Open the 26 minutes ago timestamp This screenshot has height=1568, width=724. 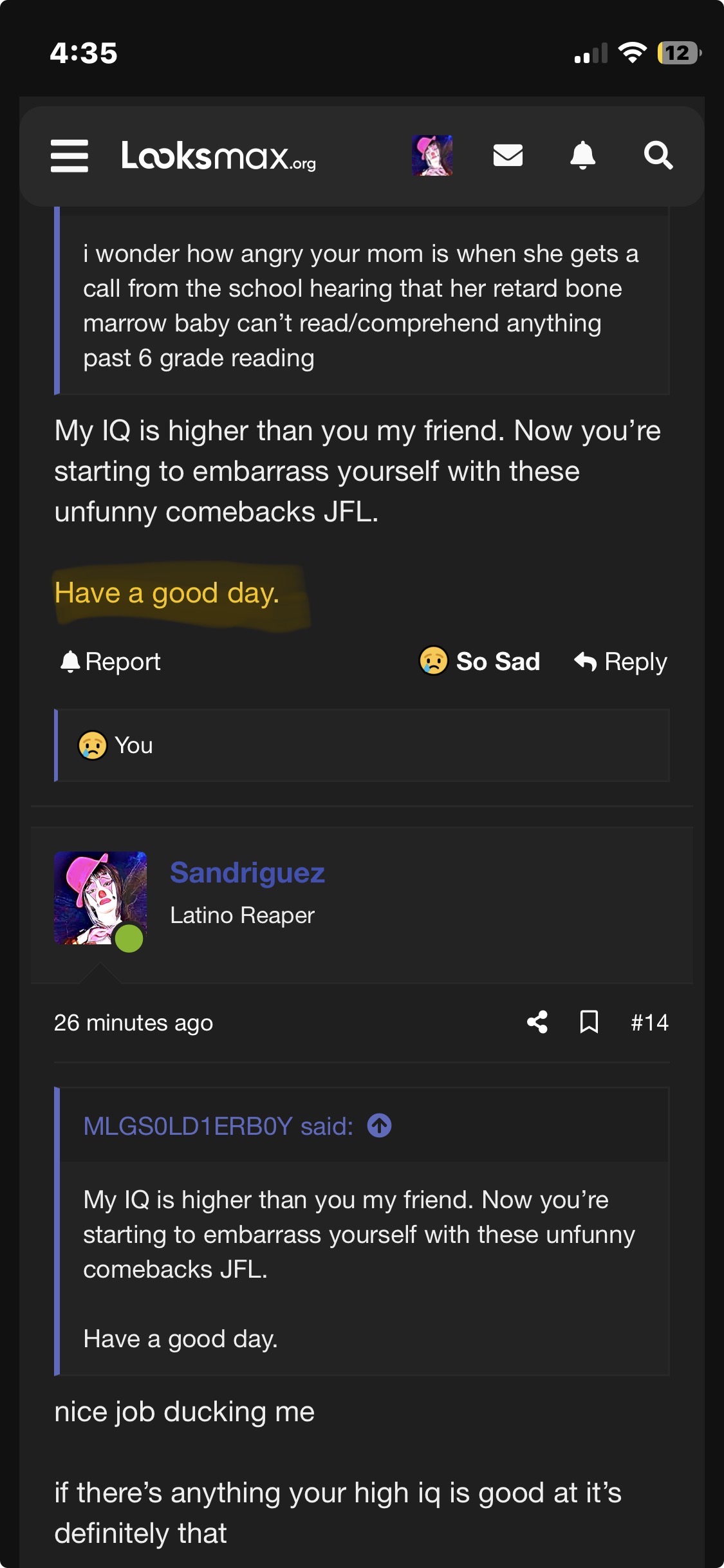click(133, 1023)
